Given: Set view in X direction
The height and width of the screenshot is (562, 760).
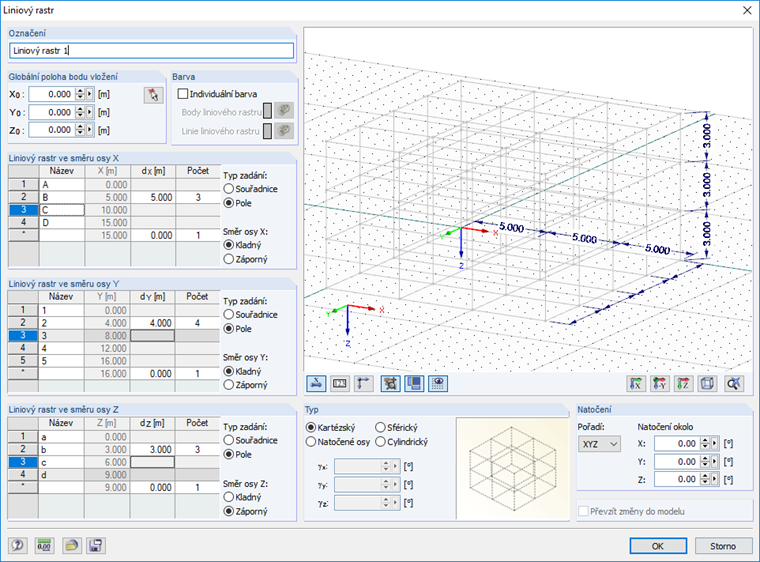Looking at the screenshot, I should pyautogui.click(x=635, y=384).
